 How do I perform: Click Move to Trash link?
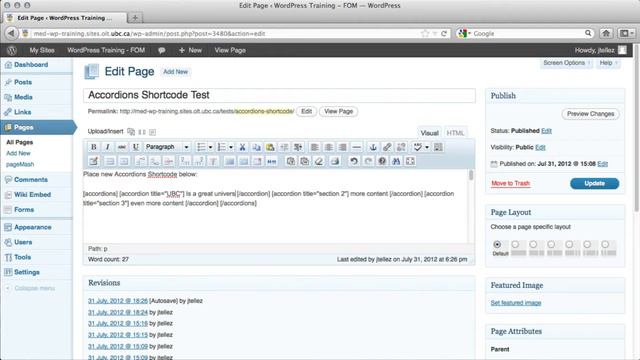(510, 183)
